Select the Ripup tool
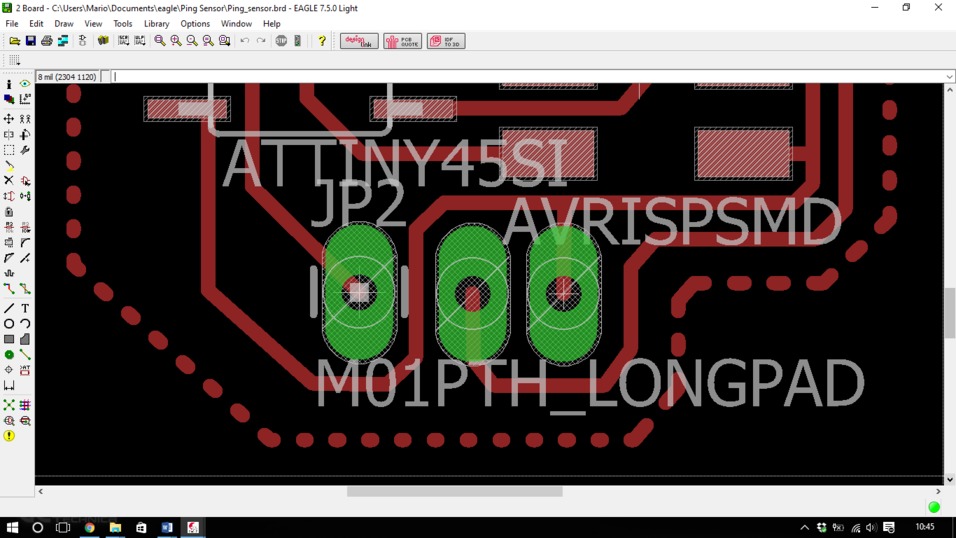Viewport: 956px width, 538px height. pos(25,289)
